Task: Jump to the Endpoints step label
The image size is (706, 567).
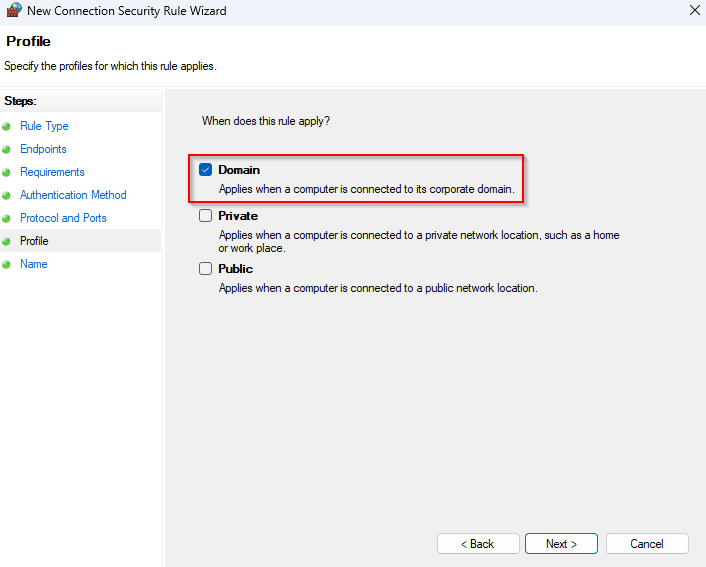Action: pos(43,149)
